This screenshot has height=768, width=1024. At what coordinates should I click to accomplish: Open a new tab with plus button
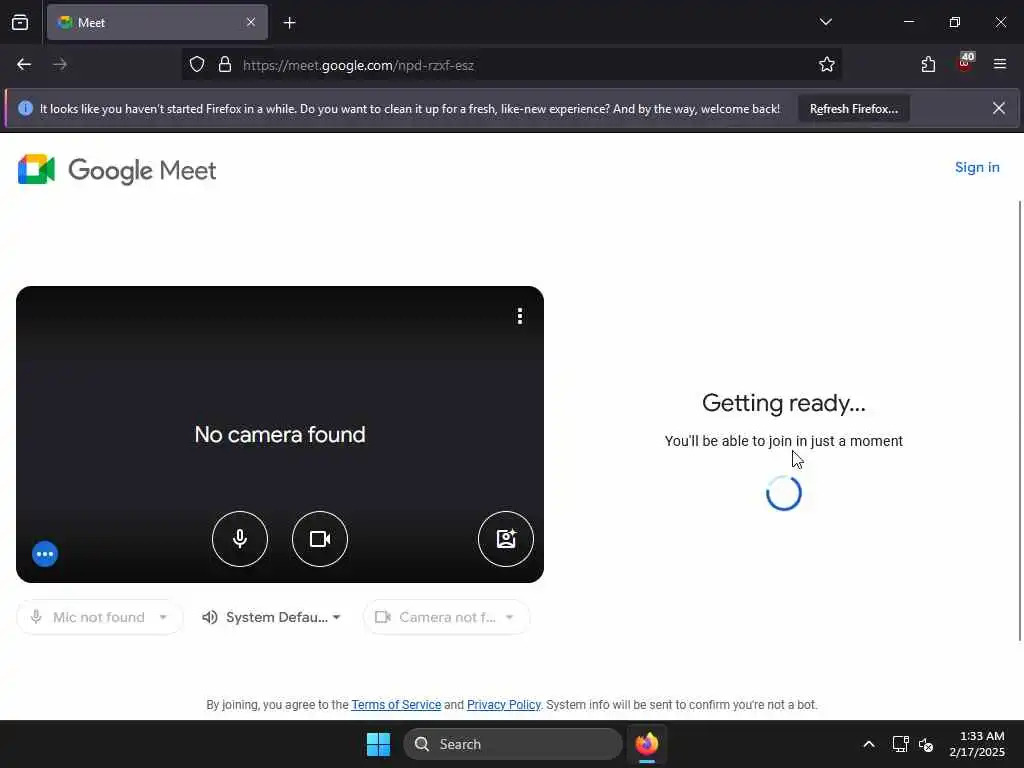(x=289, y=23)
